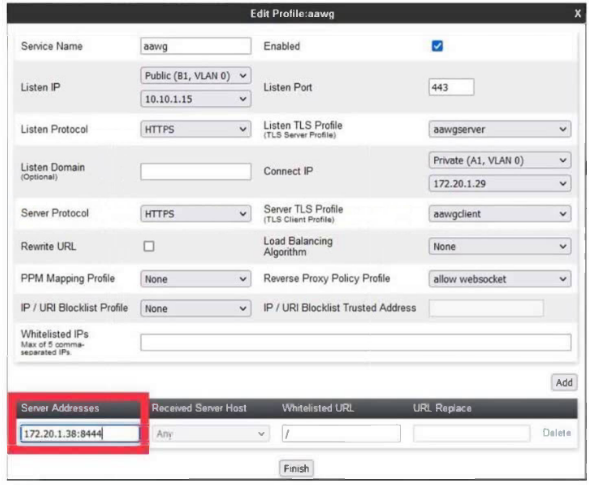This screenshot has width=589, height=485.
Task: Click the Add button
Action: (x=564, y=382)
